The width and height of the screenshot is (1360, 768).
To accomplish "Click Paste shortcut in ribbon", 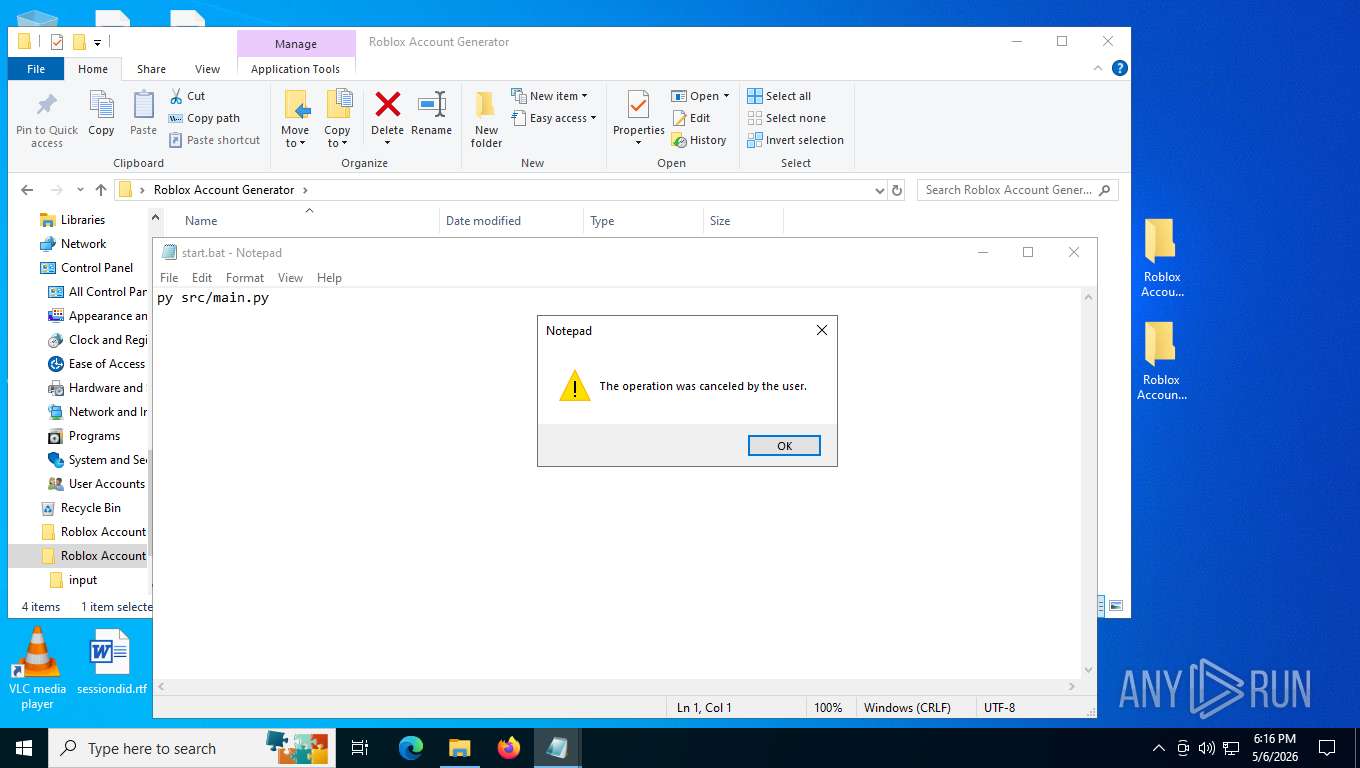I will pos(214,140).
